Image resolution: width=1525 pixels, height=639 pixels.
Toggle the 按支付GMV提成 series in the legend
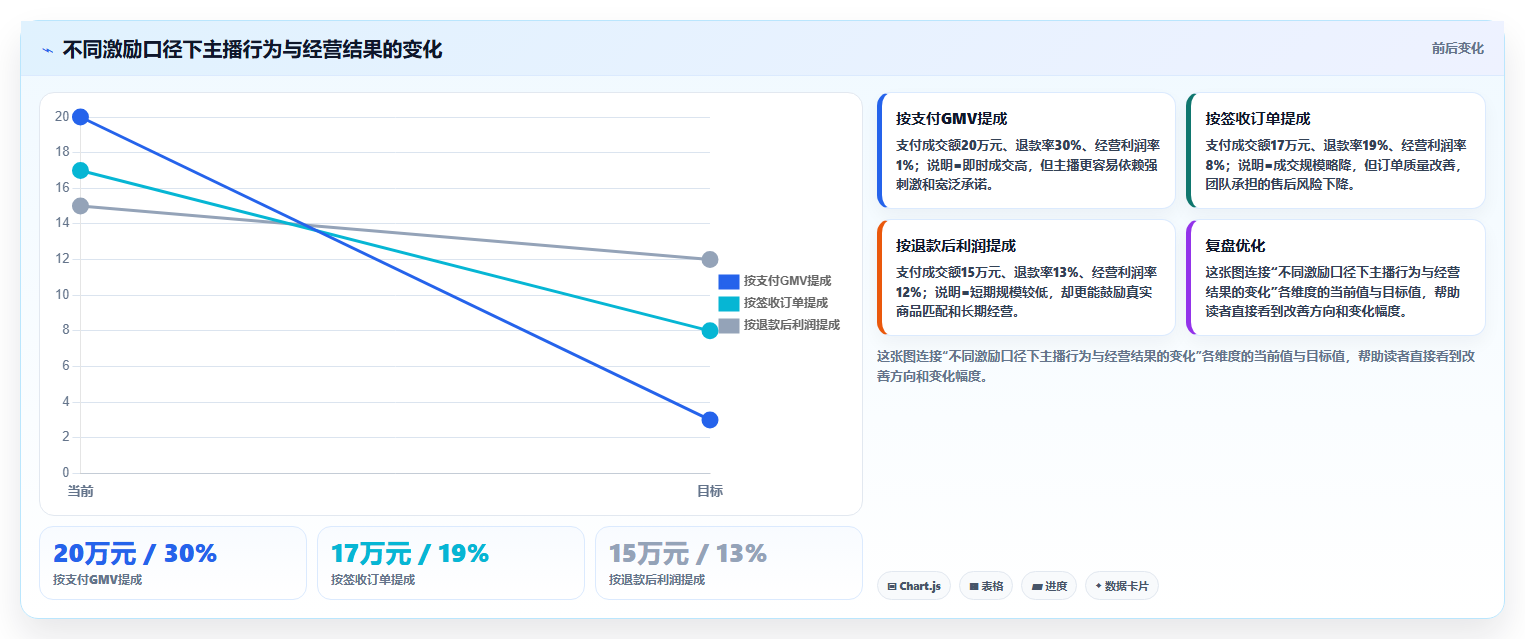pyautogui.click(x=775, y=281)
